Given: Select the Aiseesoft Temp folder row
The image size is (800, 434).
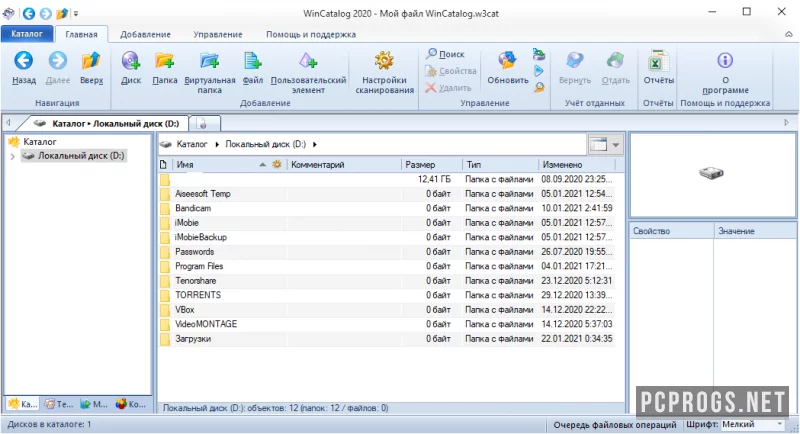Looking at the screenshot, I should [x=387, y=194].
